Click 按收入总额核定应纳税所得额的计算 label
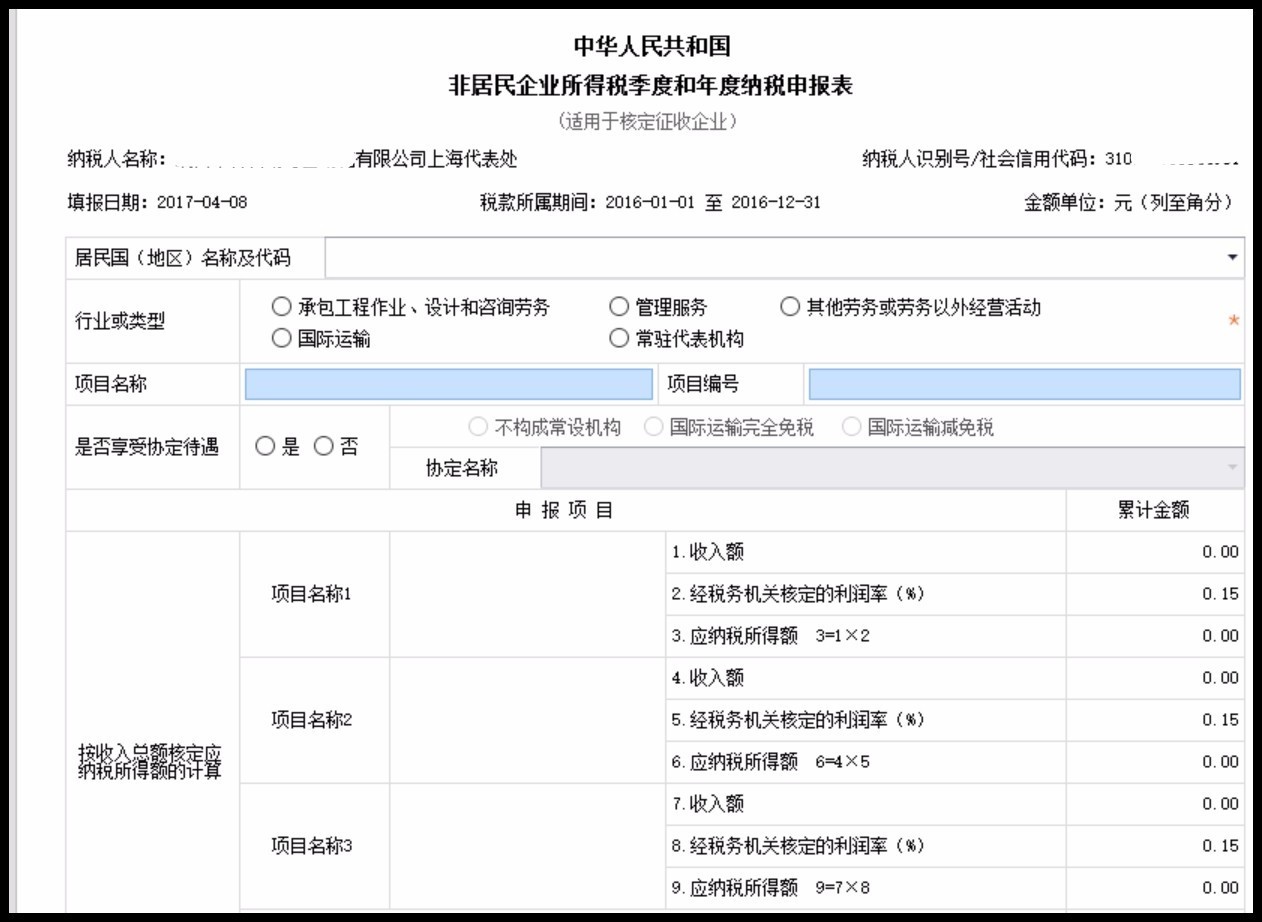Viewport: 1262px width, 922px height. (151, 762)
